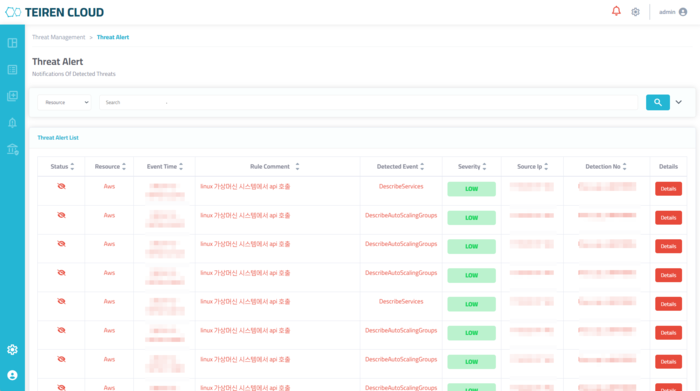The width and height of the screenshot is (700, 391).
Task: Open the threat alert bell in the sidebar
Action: 12,123
